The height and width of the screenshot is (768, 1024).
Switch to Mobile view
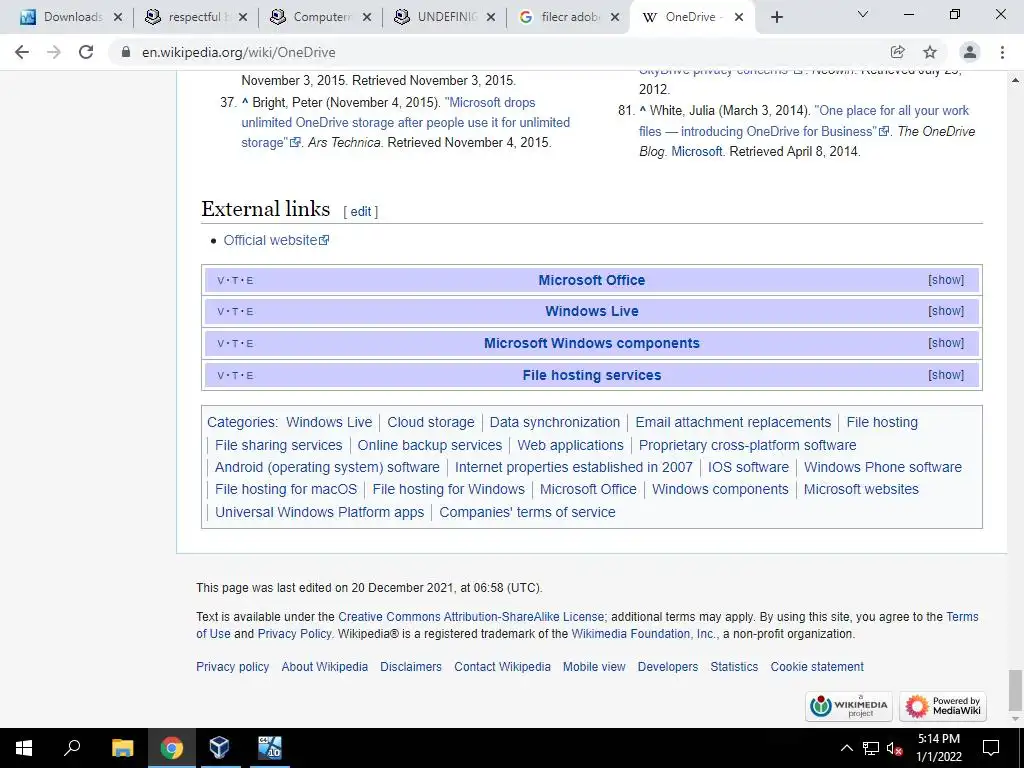tap(594, 667)
